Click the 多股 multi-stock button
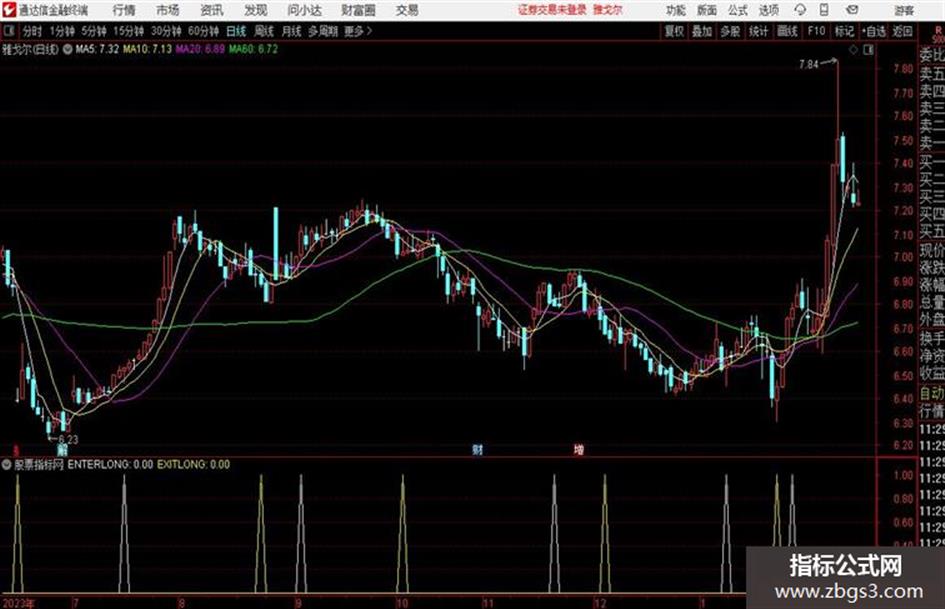 [x=730, y=31]
